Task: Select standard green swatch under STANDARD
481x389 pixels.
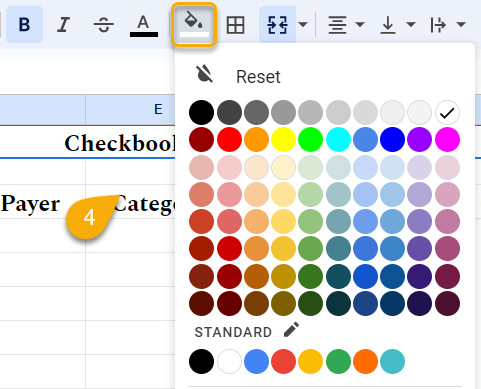Action: pos(338,362)
